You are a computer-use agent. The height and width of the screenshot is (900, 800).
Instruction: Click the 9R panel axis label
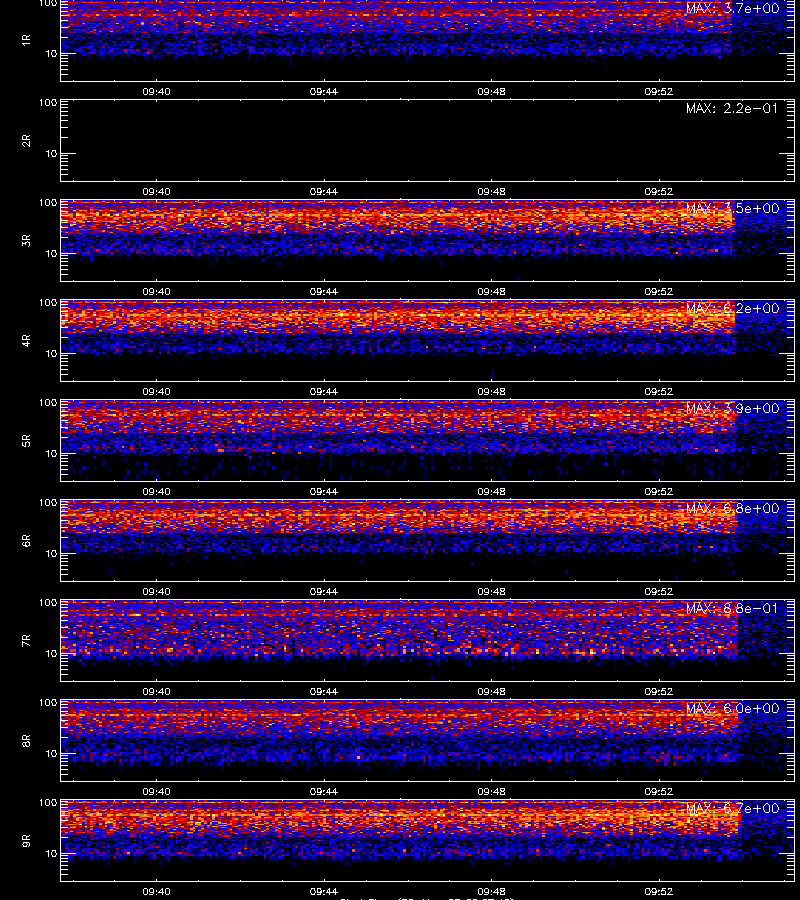26,840
